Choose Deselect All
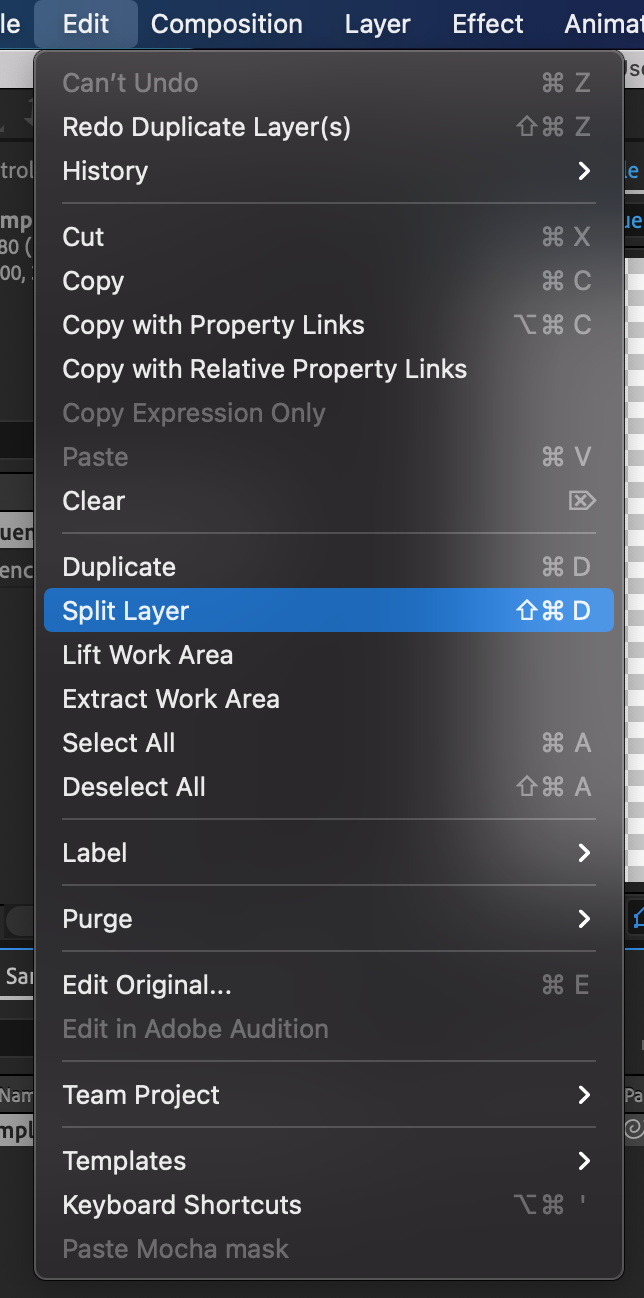 [x=328, y=787]
